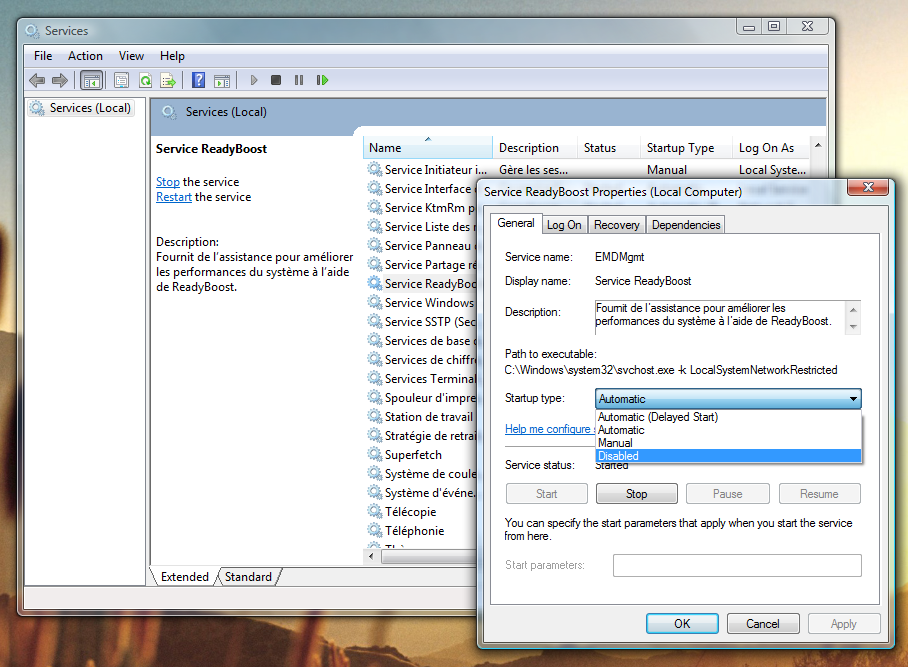Click the Start parameters input field
This screenshot has width=908, height=667.
737,565
